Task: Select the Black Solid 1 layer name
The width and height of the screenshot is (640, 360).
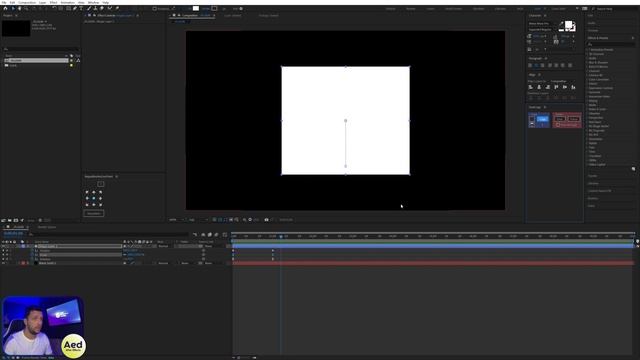Action: 47,263
